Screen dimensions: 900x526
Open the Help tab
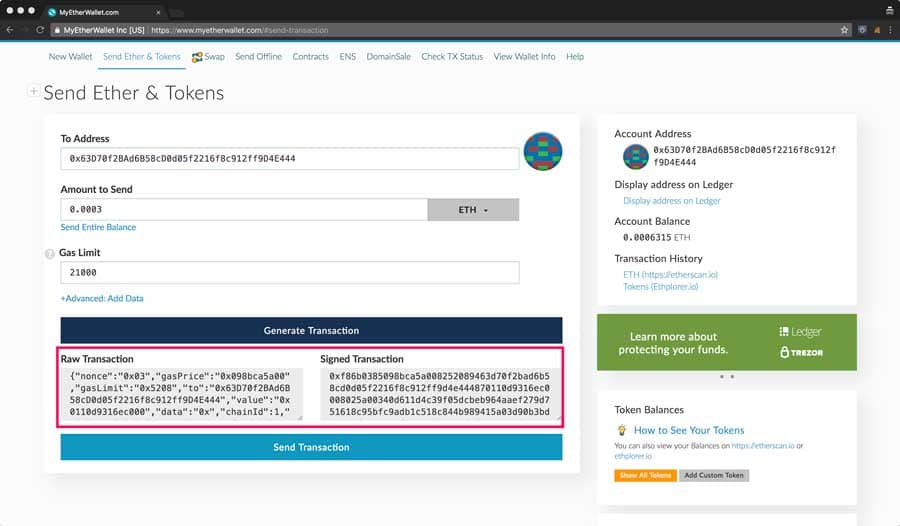point(575,56)
